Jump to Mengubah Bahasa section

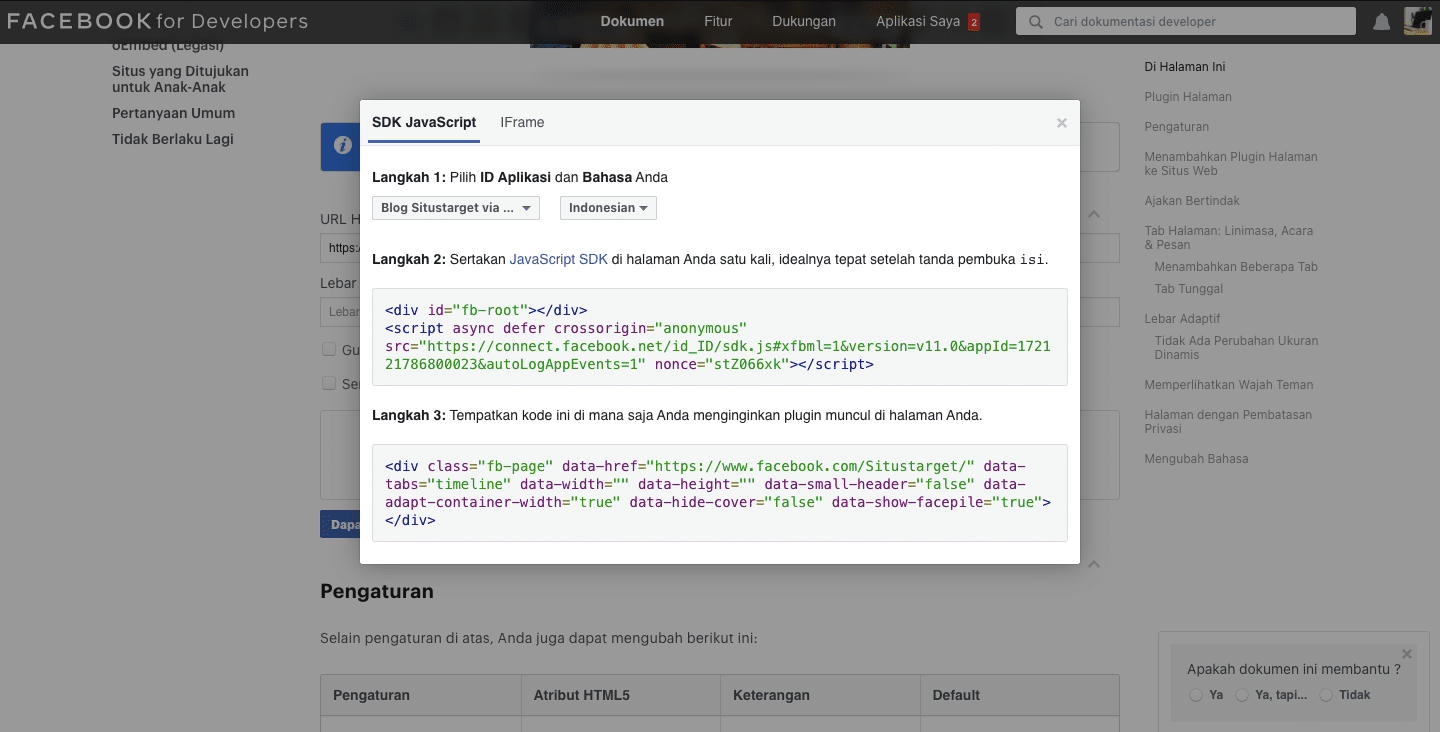coord(1196,459)
